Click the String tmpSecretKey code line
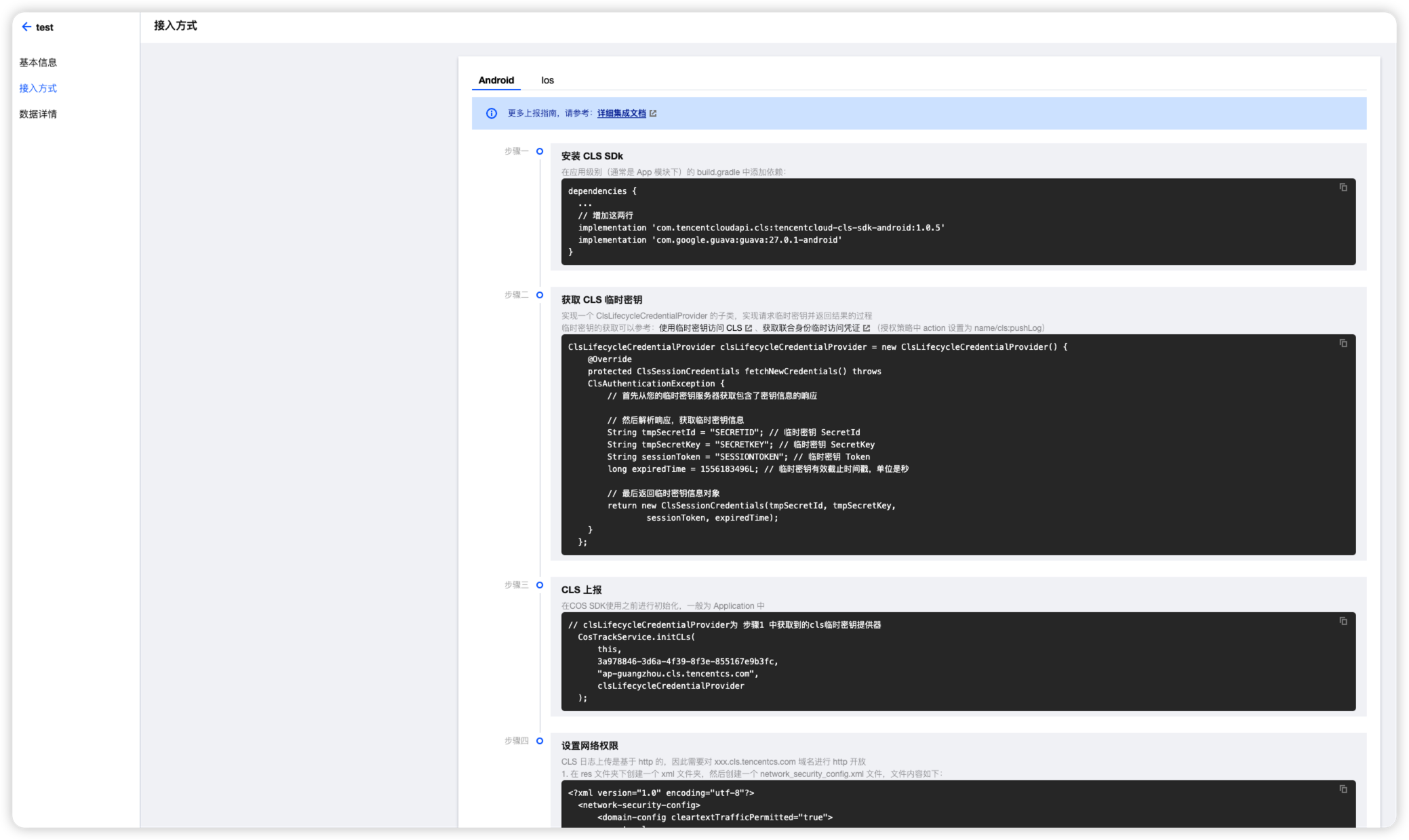 (x=740, y=445)
